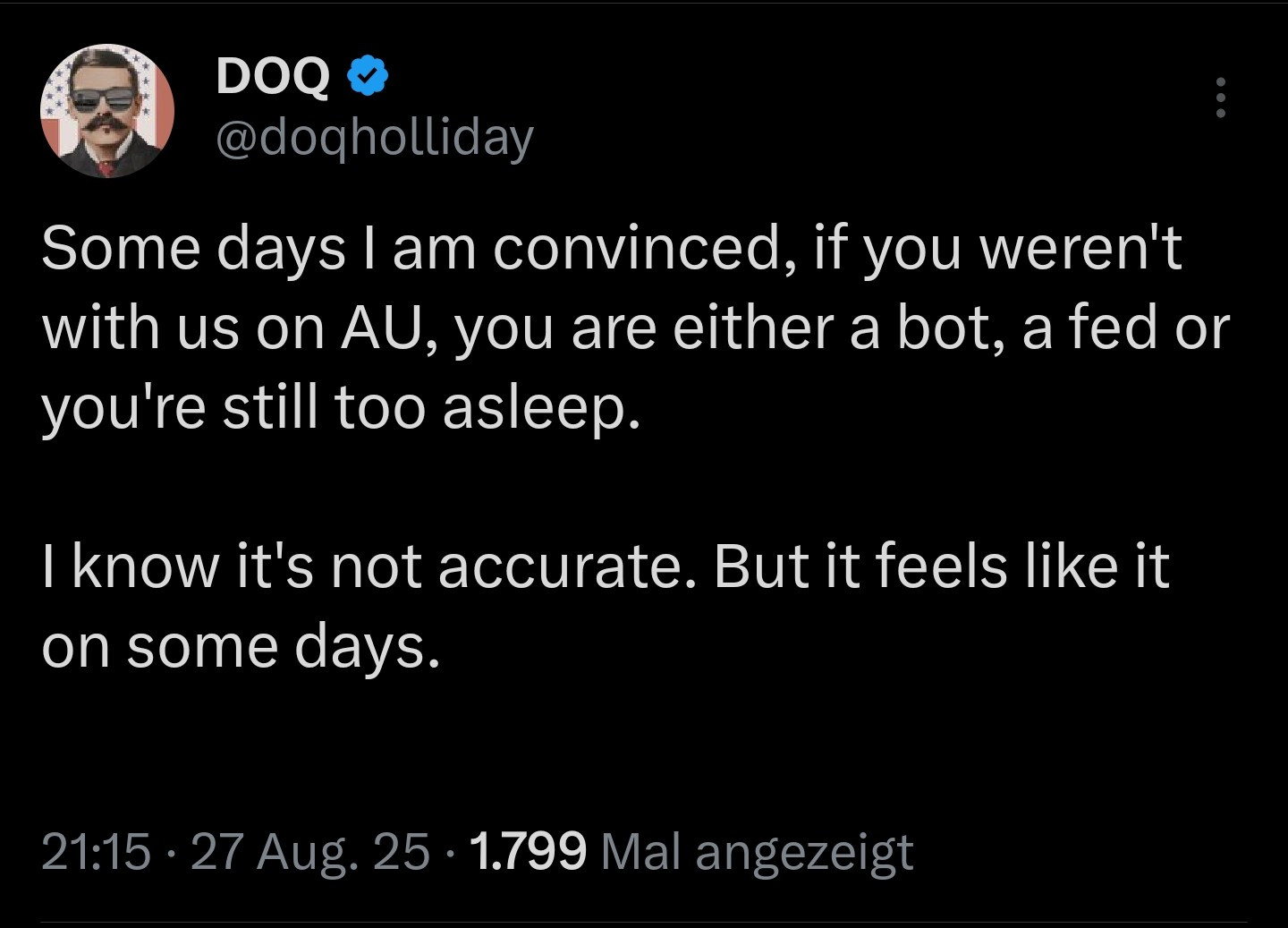Viewport: 1288px width, 928px height.
Task: Click "But it feels like it" text
Action: point(942,566)
